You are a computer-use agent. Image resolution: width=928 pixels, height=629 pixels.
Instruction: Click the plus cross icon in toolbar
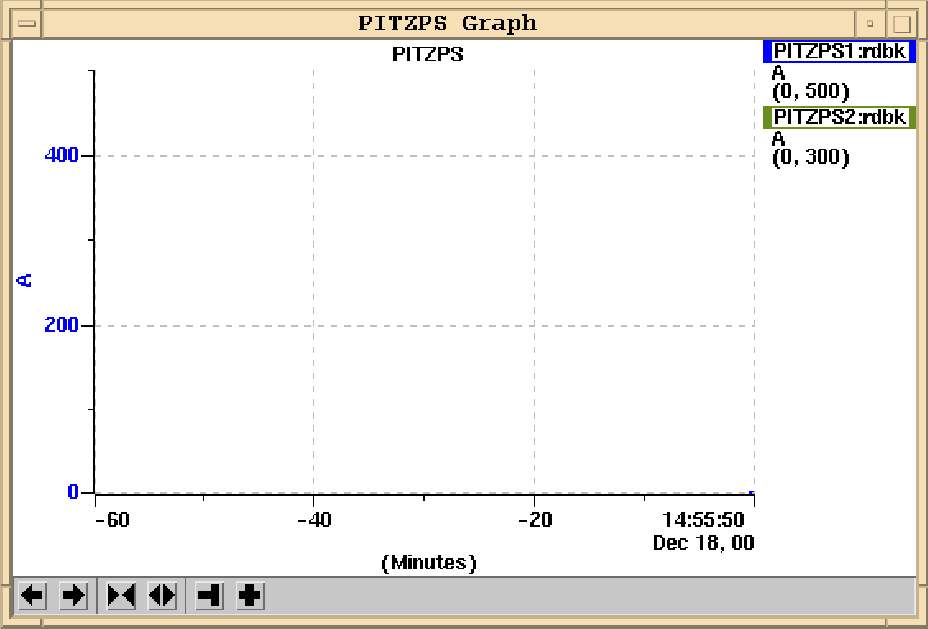tap(250, 595)
